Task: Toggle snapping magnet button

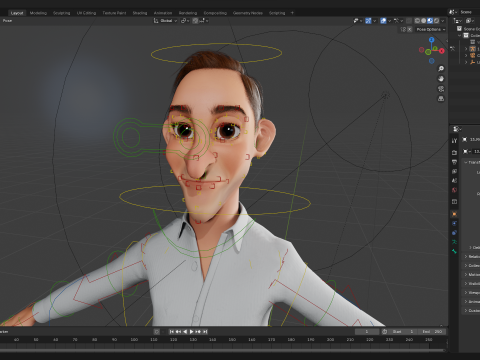Action: coord(195,21)
